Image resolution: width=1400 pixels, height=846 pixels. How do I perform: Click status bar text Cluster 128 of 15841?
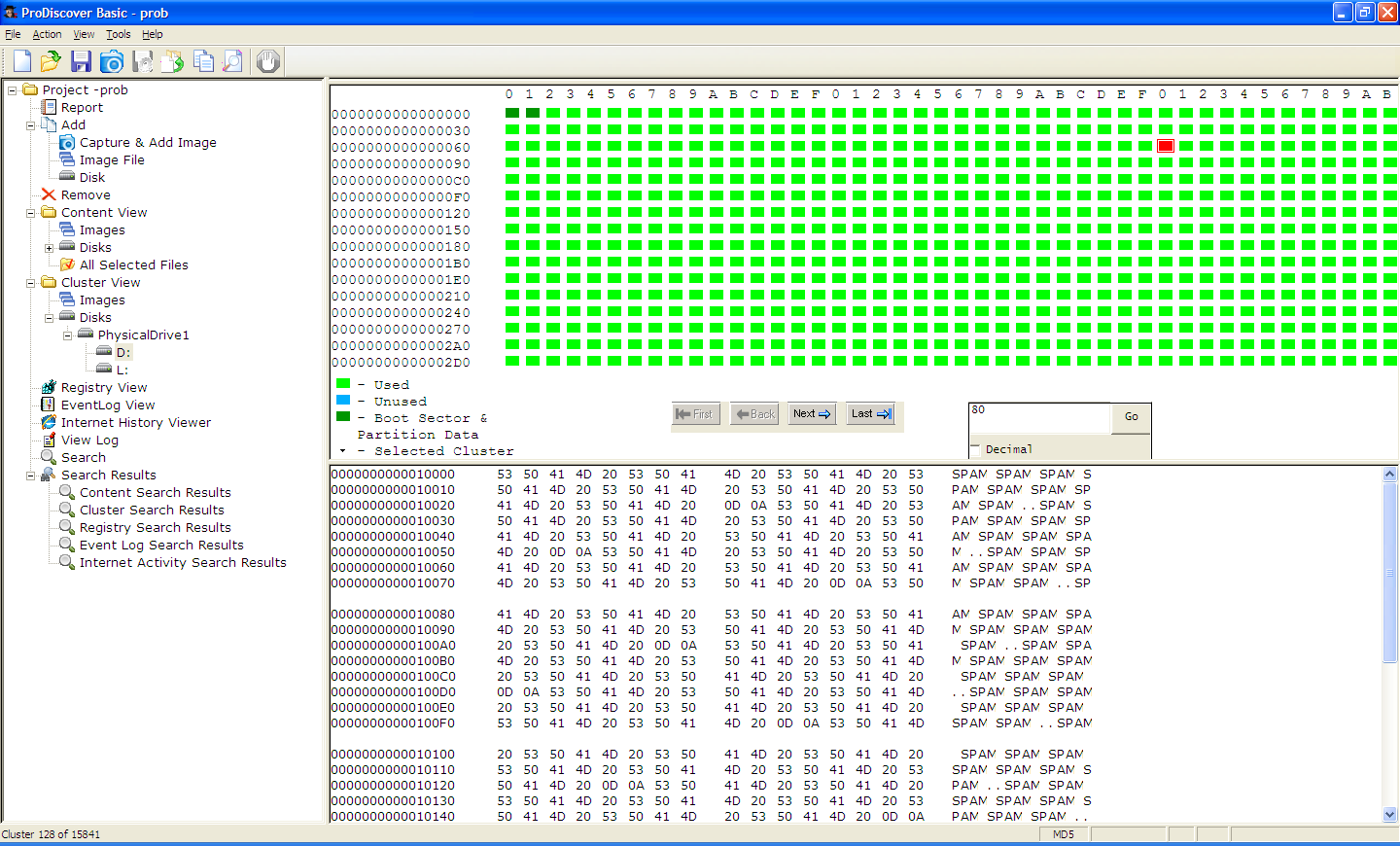tap(51, 834)
